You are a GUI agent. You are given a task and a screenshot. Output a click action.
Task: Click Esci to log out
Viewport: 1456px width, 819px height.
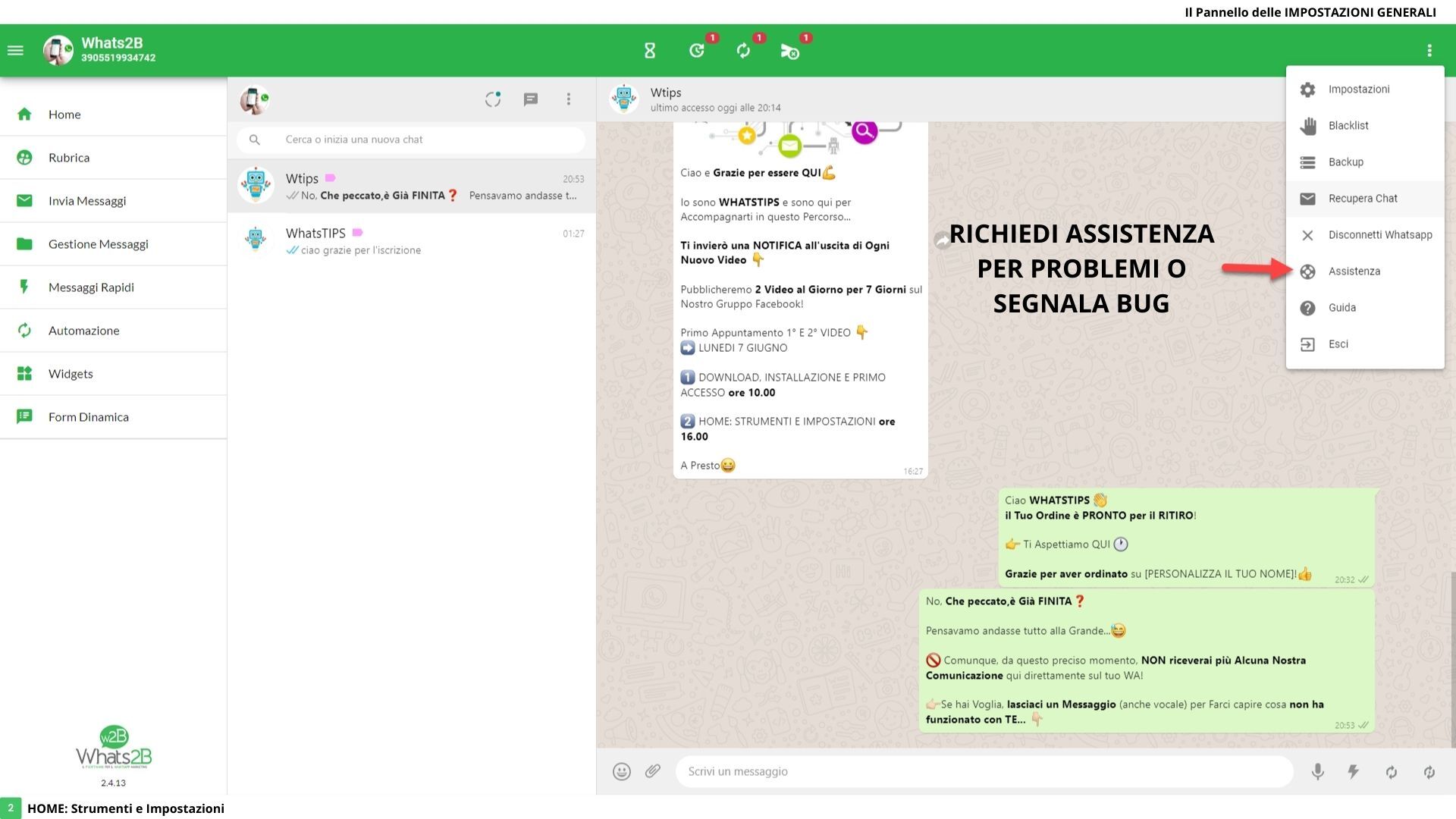[x=1365, y=344]
